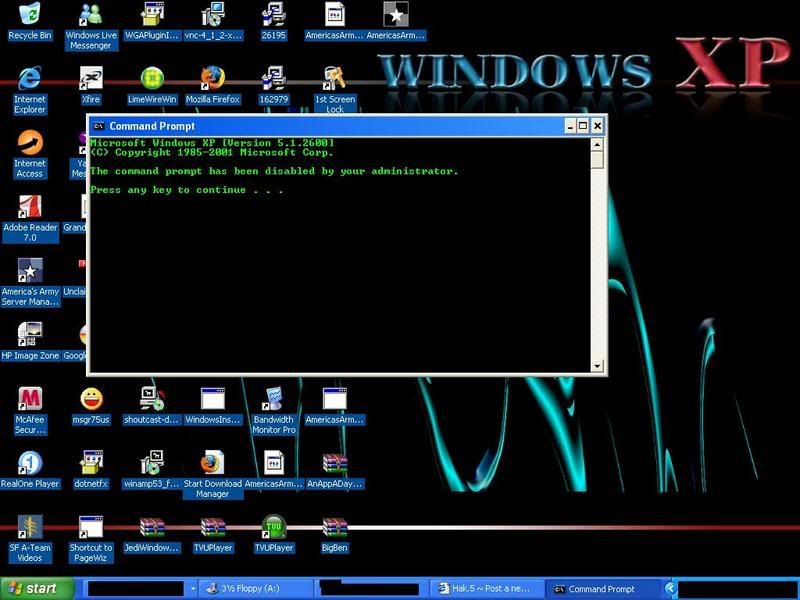Launch the Xfire shortcut
The width and height of the screenshot is (800, 600).
tap(91, 86)
